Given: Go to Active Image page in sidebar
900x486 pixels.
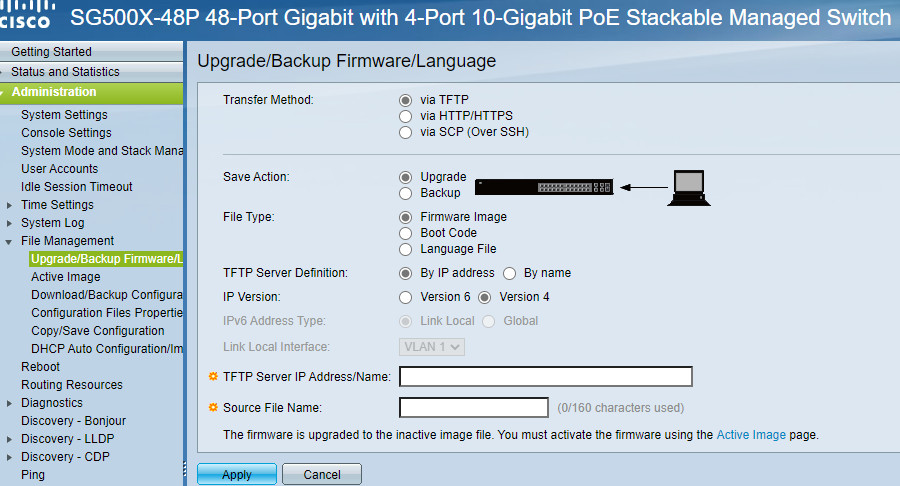Looking at the screenshot, I should click(x=66, y=277).
